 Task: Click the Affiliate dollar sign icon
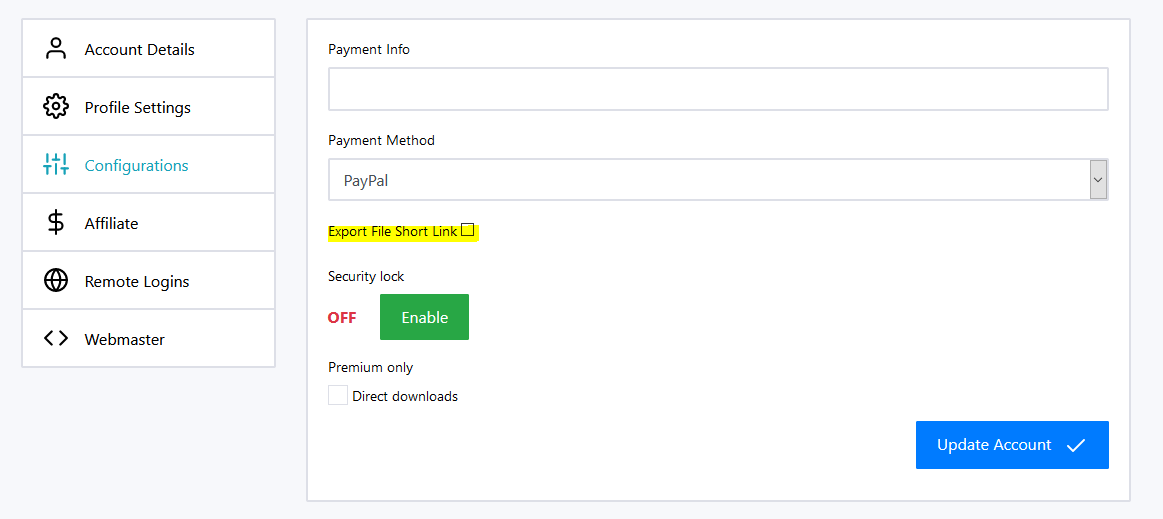point(56,223)
